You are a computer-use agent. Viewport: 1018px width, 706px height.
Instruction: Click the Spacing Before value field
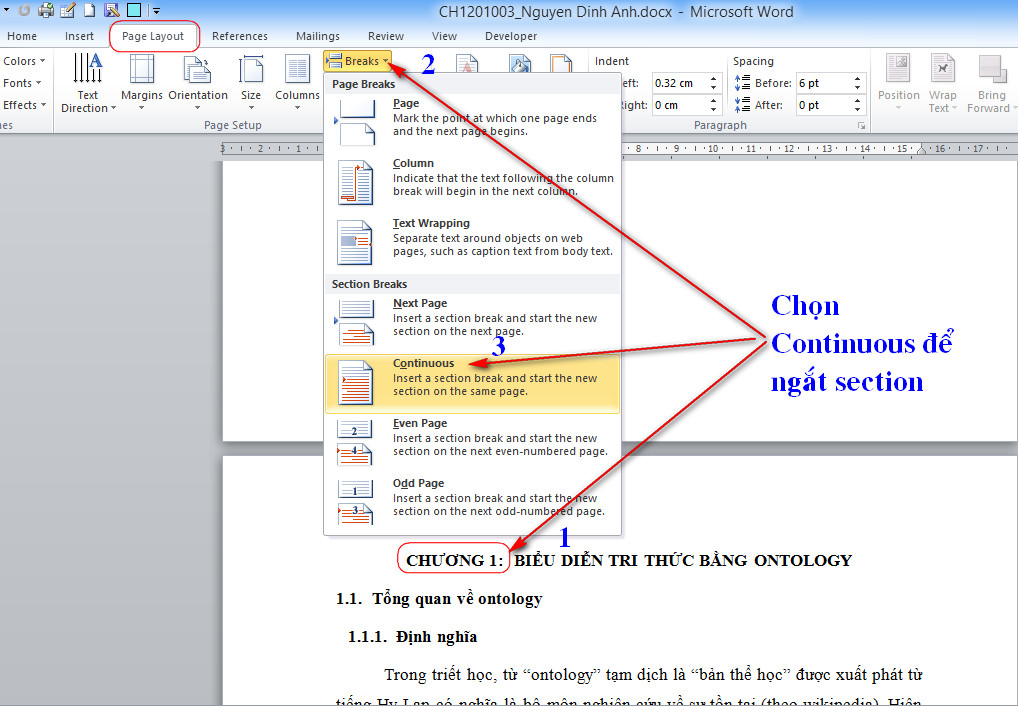click(x=823, y=83)
